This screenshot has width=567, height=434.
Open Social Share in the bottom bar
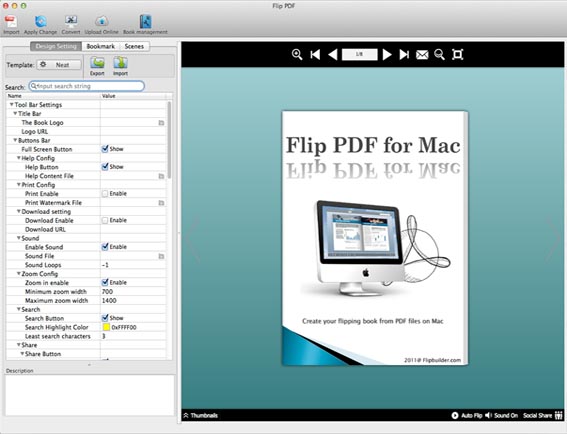click(x=542, y=415)
